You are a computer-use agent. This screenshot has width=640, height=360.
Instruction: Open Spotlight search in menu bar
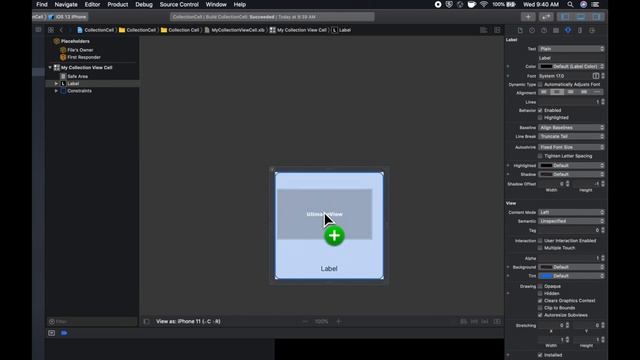[570, 4]
